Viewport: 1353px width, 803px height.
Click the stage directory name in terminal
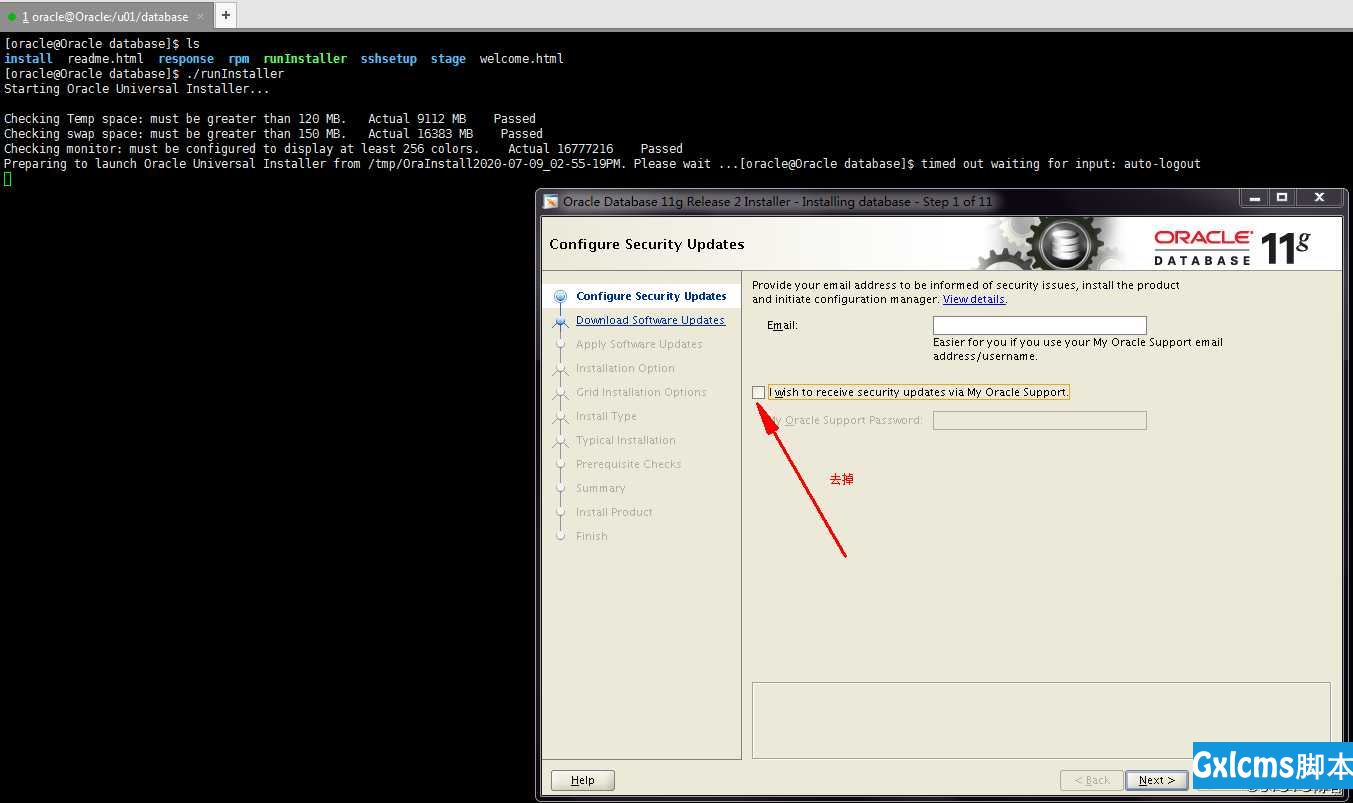click(448, 59)
